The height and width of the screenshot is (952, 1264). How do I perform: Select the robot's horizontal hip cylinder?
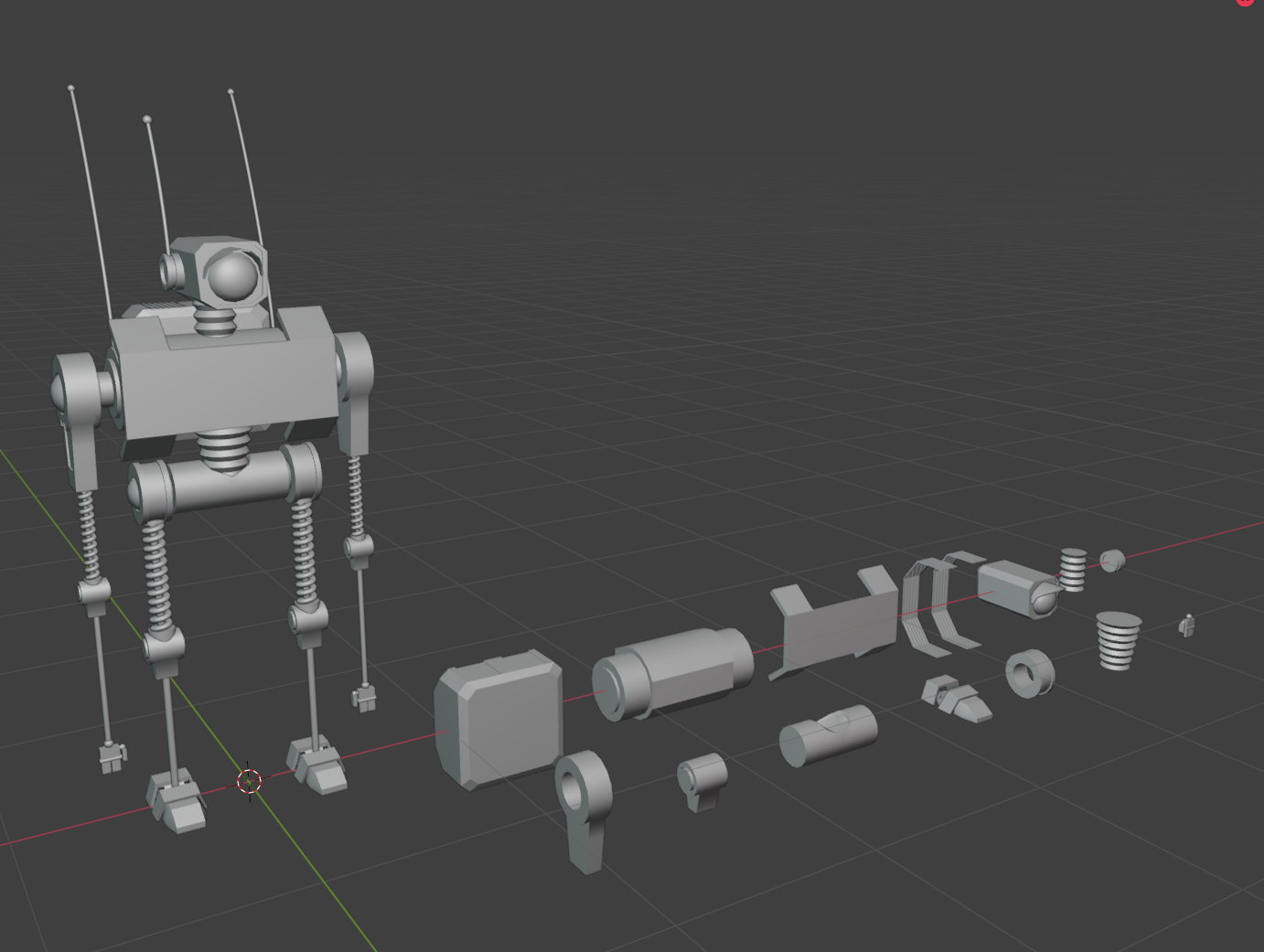(x=224, y=482)
